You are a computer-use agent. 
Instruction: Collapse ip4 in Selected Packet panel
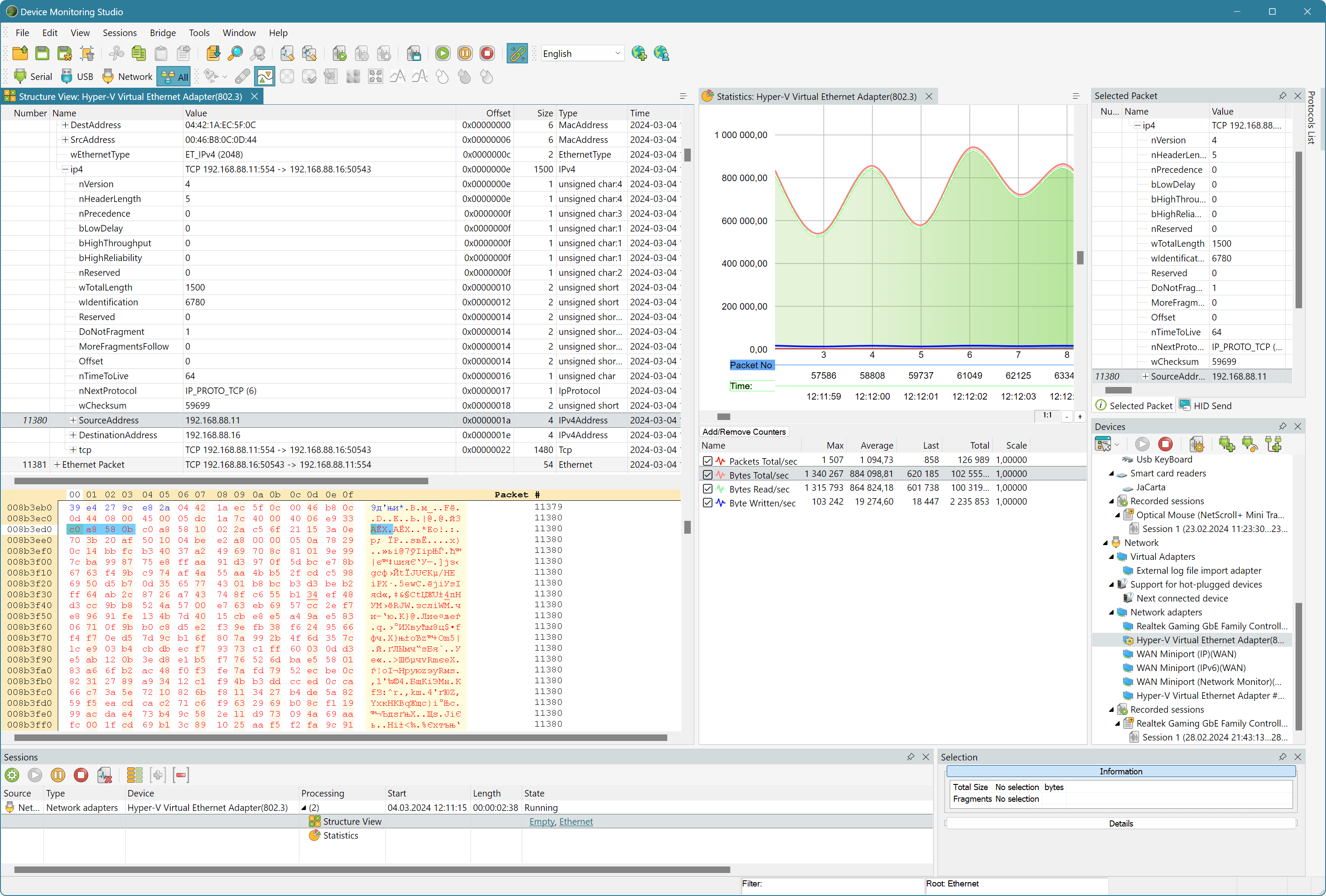point(1137,126)
